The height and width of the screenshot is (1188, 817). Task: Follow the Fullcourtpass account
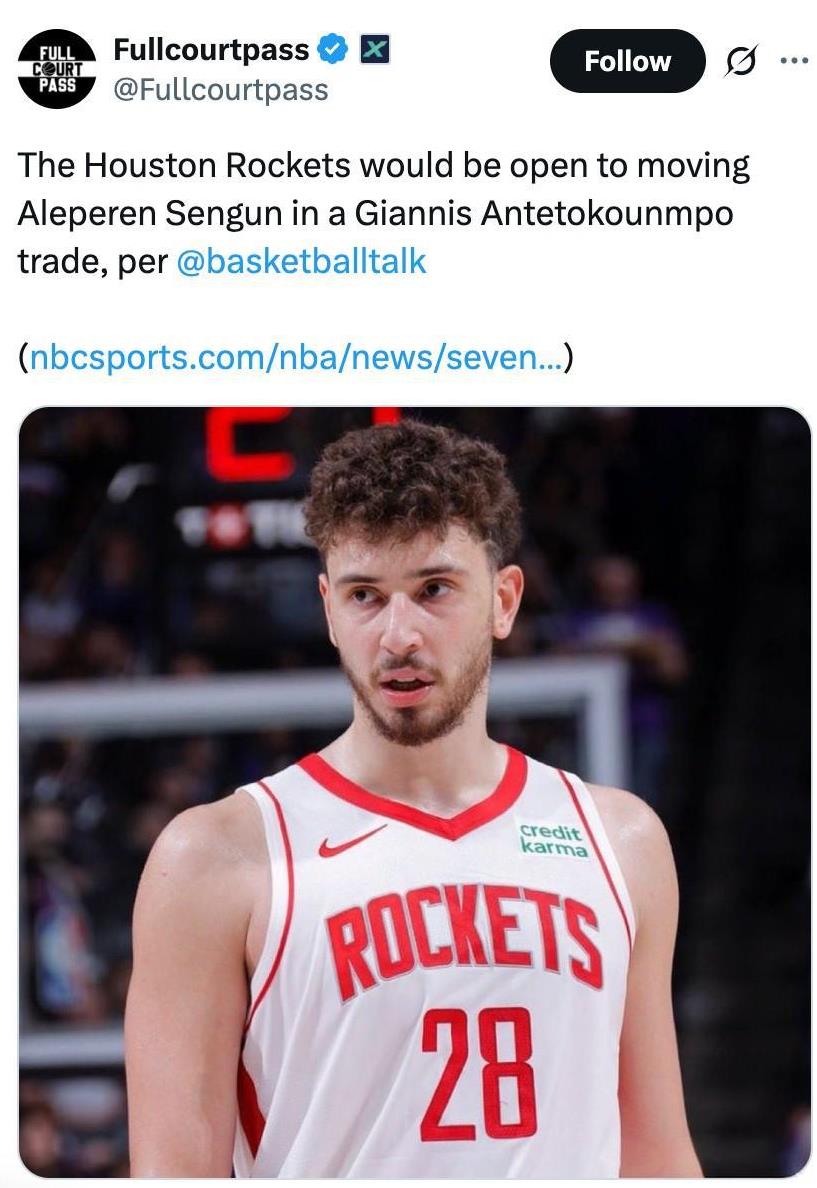pyautogui.click(x=628, y=61)
